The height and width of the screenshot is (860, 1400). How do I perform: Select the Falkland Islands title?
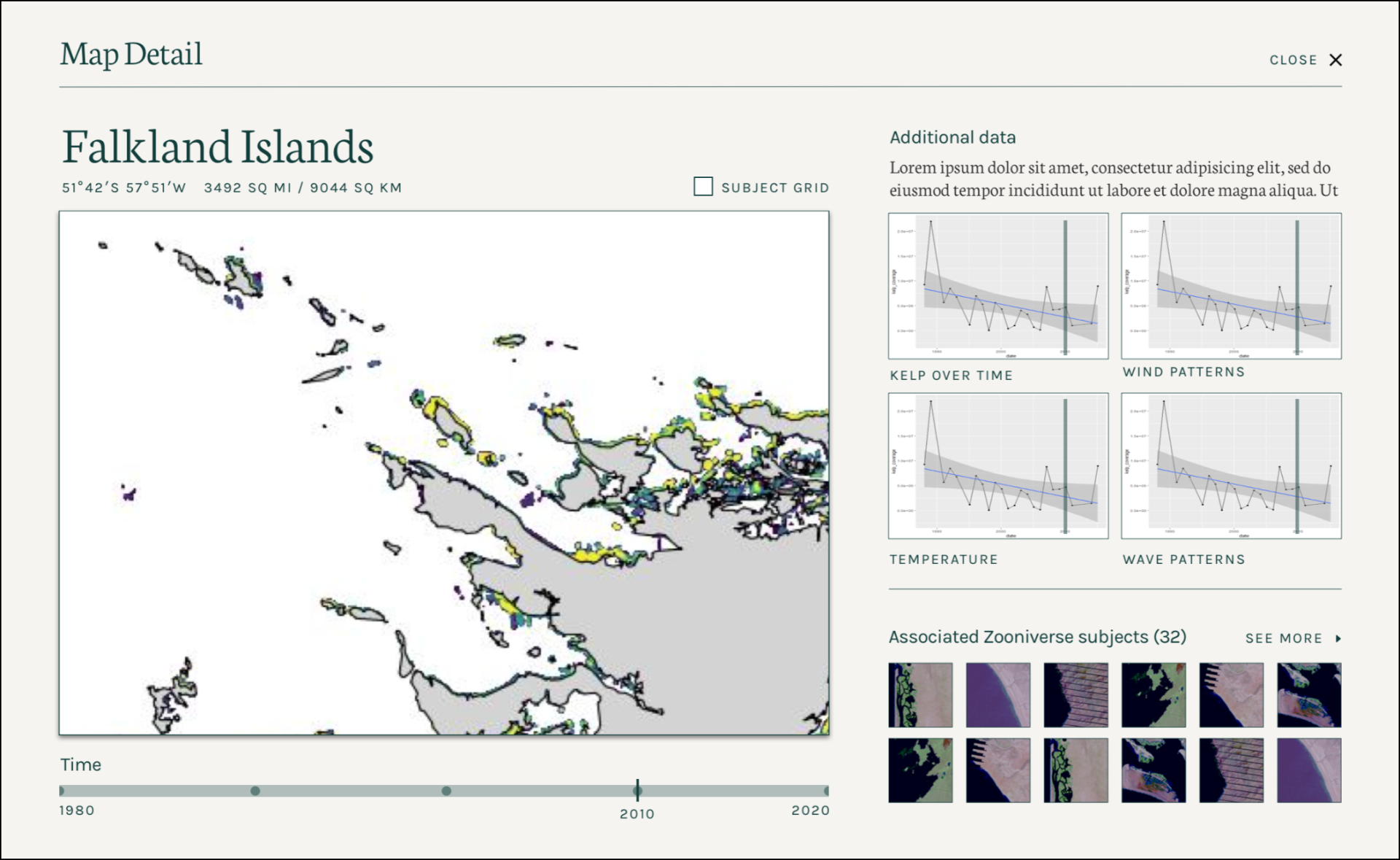[x=217, y=147]
